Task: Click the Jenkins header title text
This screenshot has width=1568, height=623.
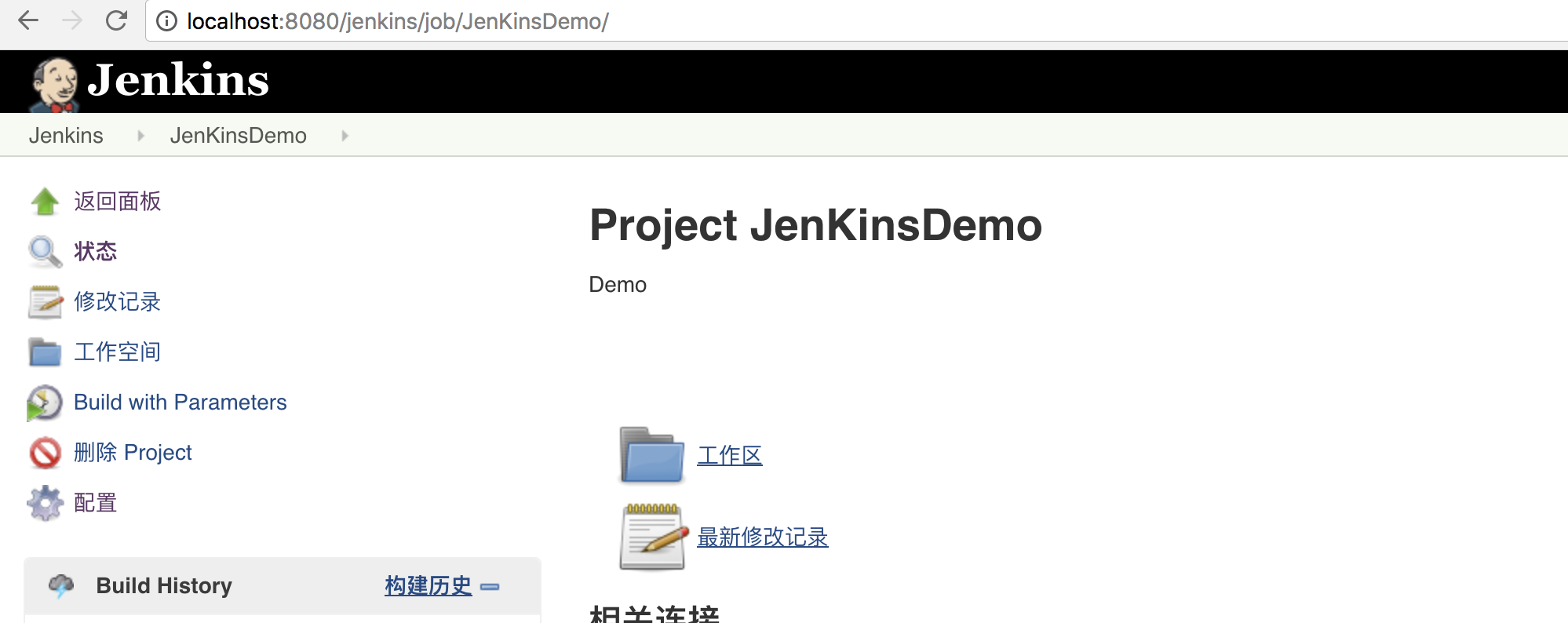Action: click(x=178, y=79)
